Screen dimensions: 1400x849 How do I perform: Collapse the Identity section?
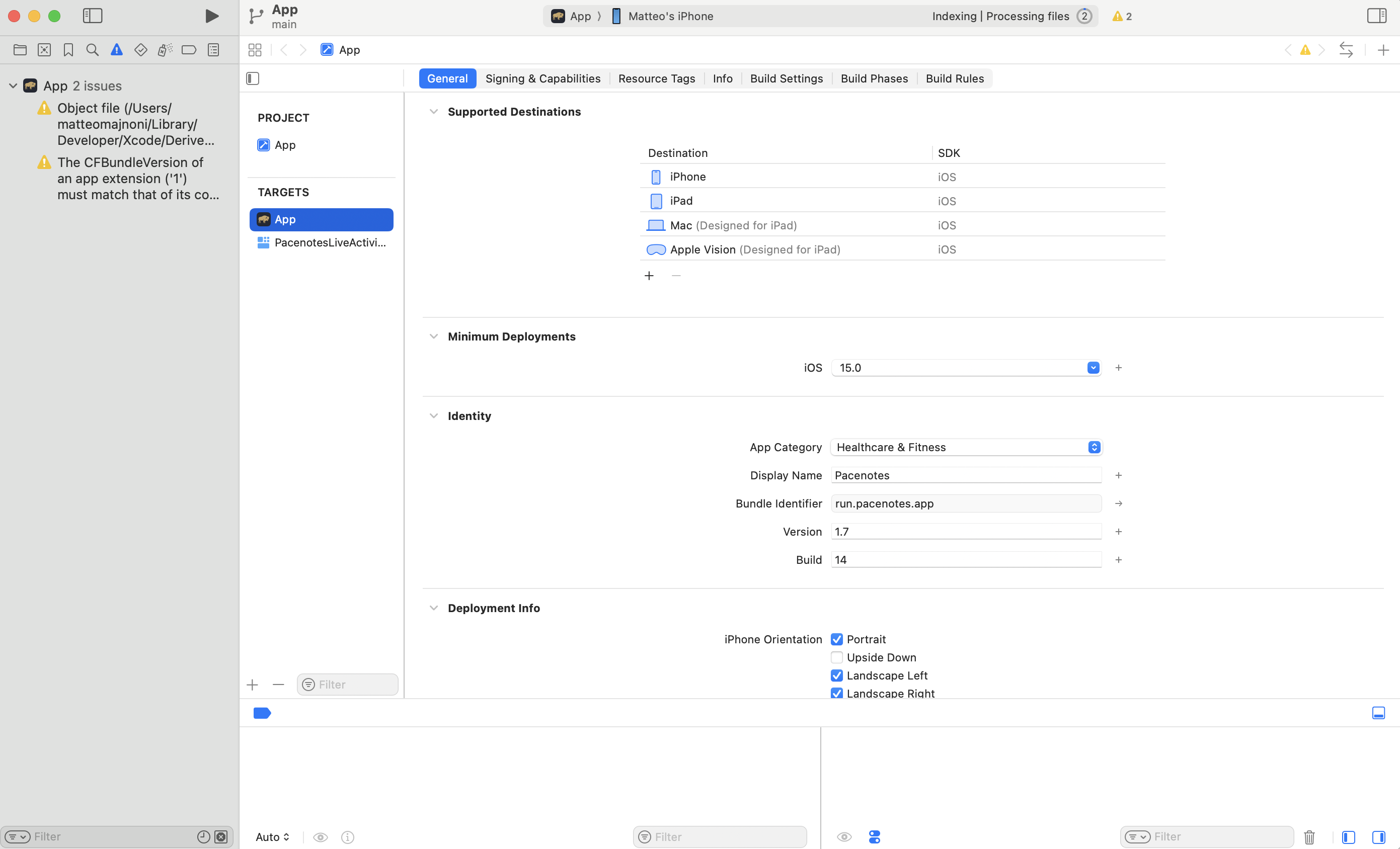[x=433, y=416]
